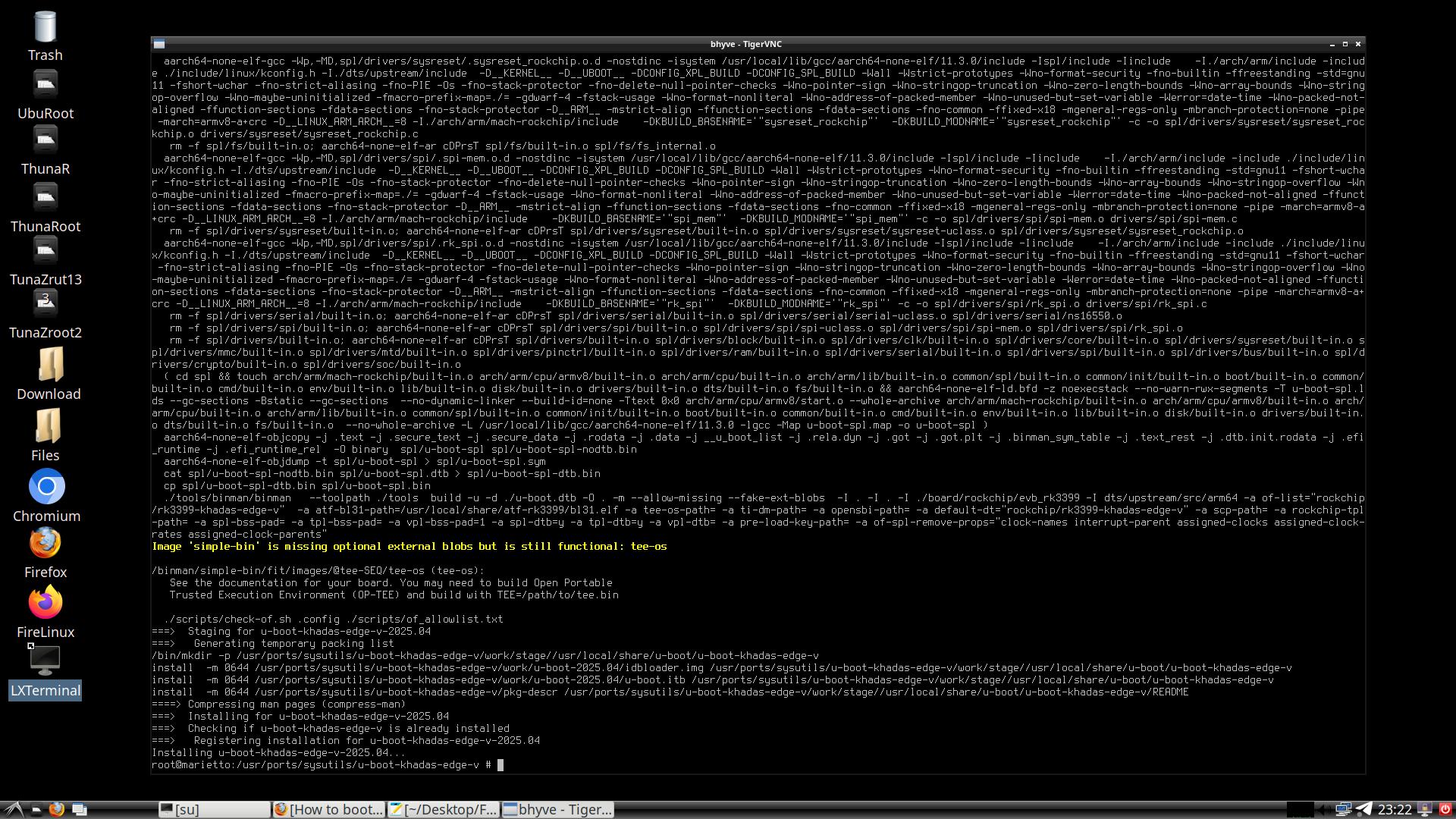1456x819 pixels.
Task: Open the network connections tray icon
Action: [x=1343, y=810]
